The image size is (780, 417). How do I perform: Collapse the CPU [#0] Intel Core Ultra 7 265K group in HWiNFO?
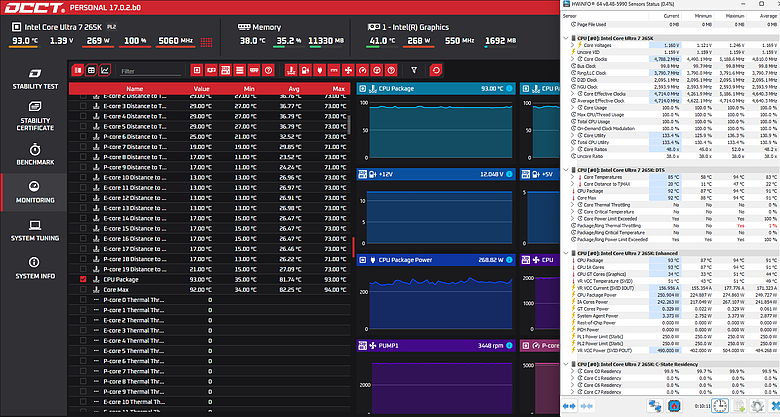click(566, 38)
